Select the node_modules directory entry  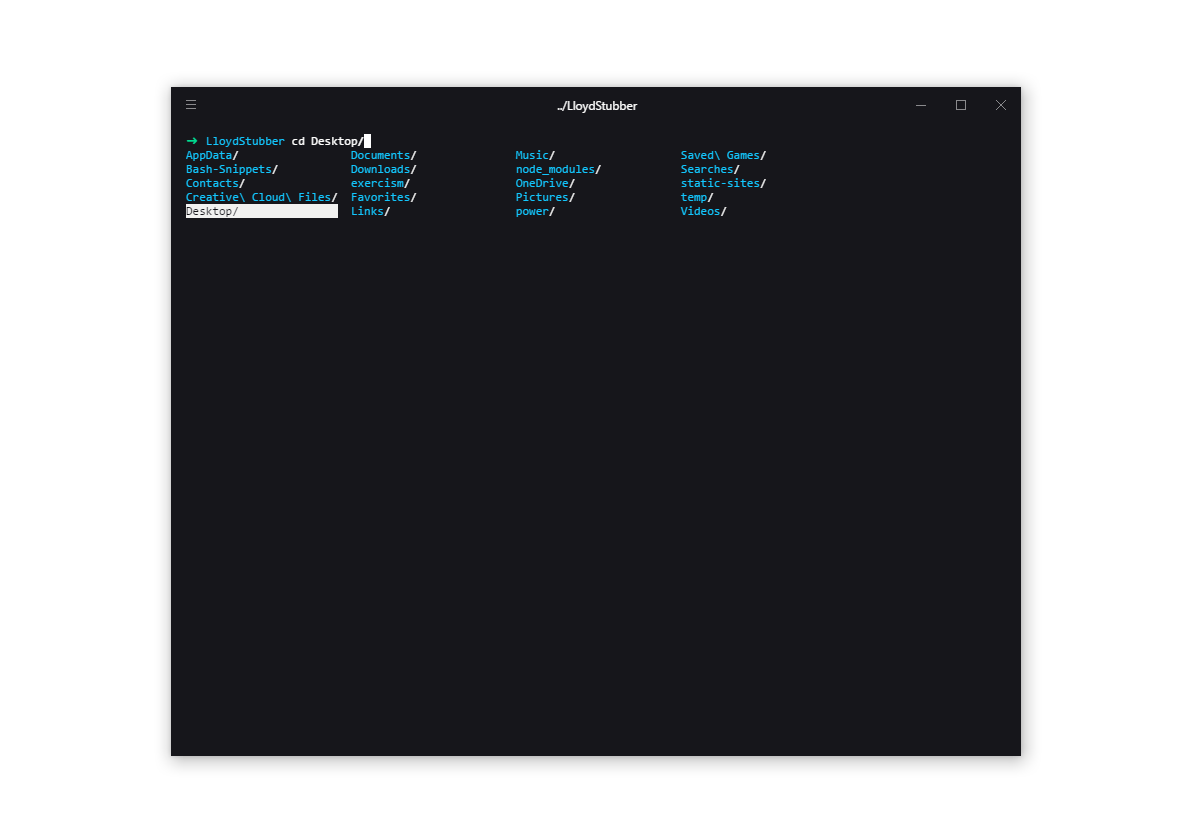pos(554,169)
